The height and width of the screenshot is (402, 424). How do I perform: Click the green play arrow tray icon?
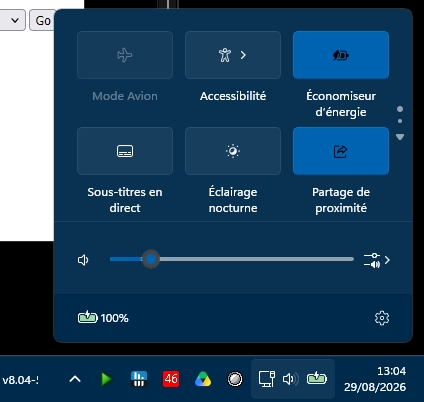point(106,379)
